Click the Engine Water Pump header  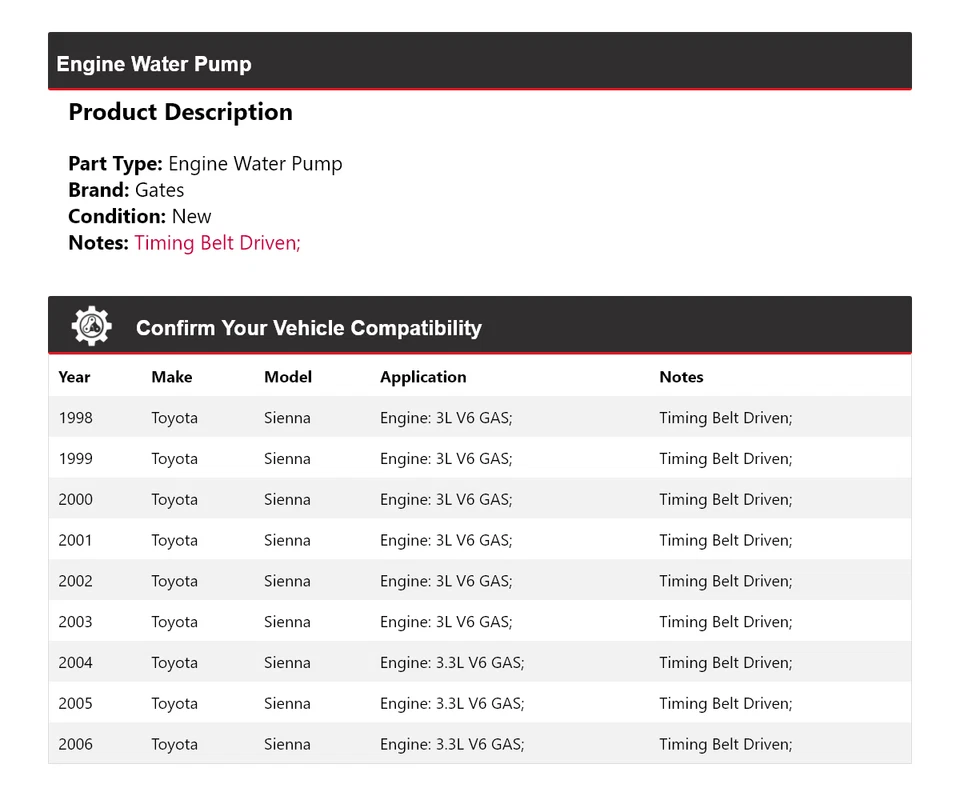[154, 64]
